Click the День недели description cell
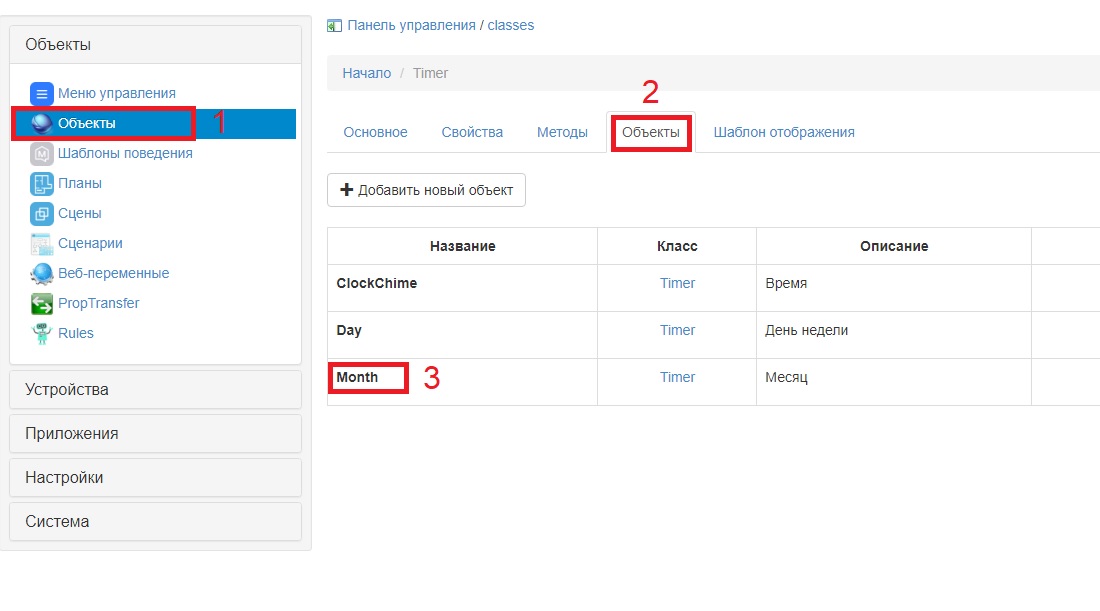The width and height of the screenshot is (1100, 611). (x=894, y=335)
